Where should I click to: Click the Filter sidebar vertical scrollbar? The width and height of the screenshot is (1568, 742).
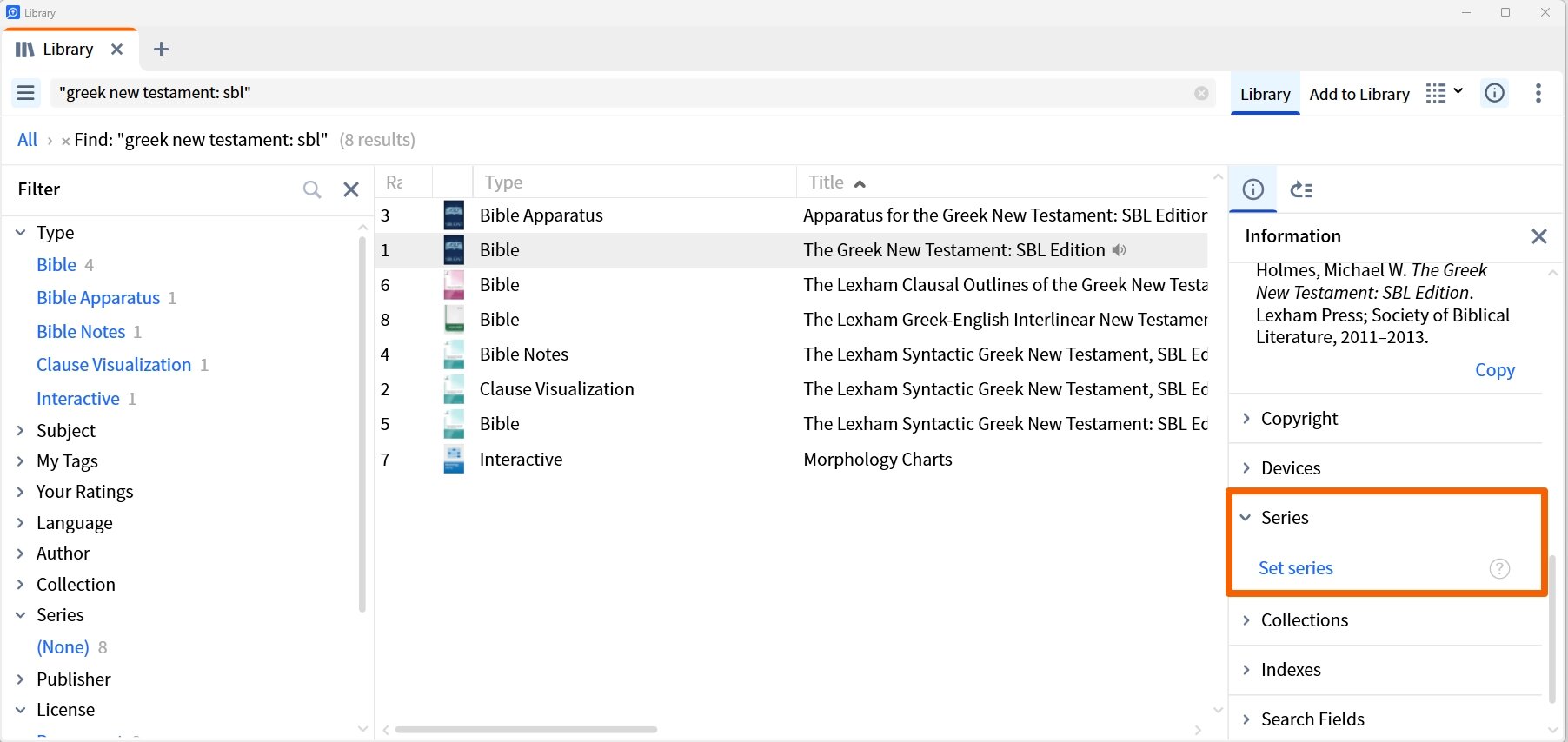pyautogui.click(x=362, y=424)
